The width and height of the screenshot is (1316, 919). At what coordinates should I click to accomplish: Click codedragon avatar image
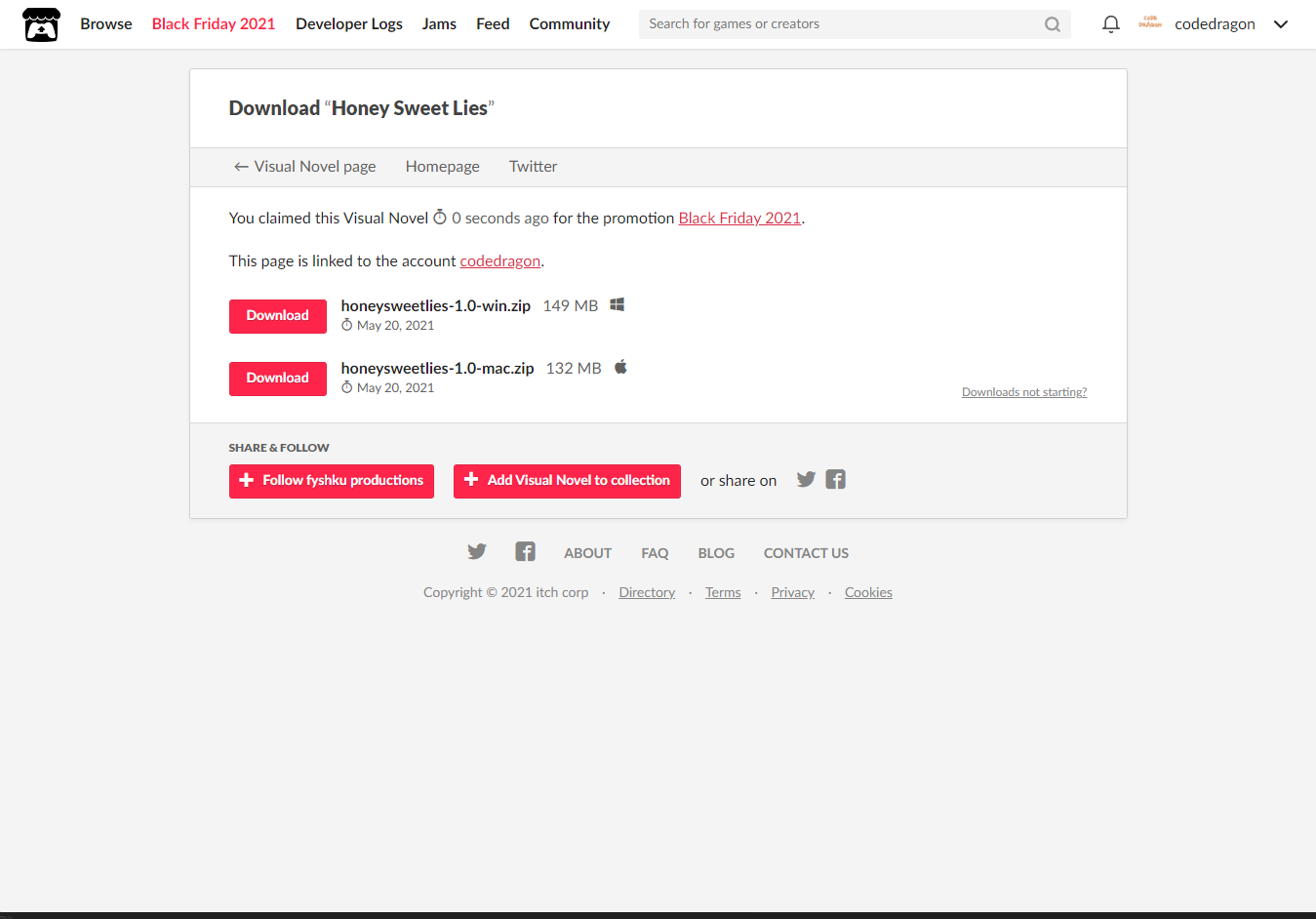tap(1150, 23)
